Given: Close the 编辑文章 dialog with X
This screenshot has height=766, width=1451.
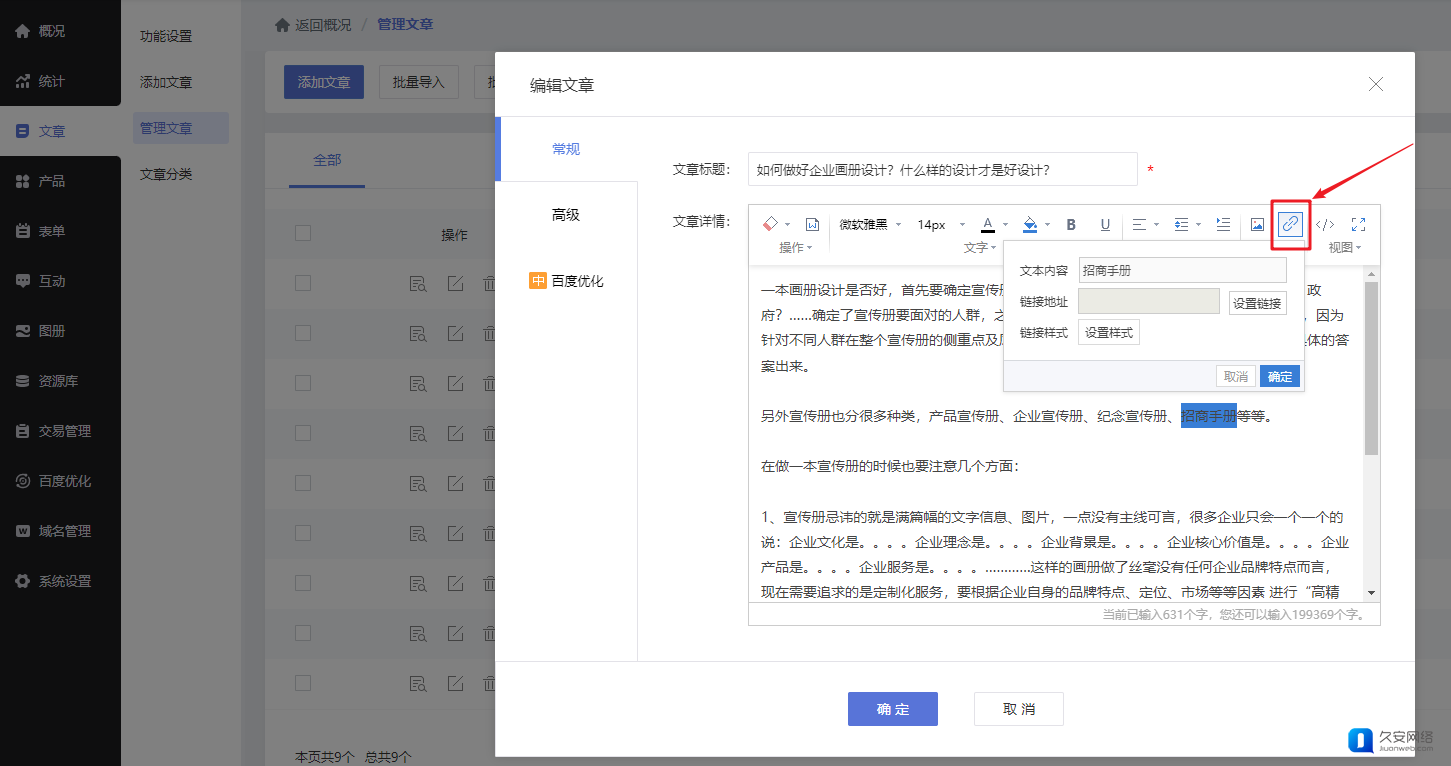Looking at the screenshot, I should click(x=1376, y=84).
